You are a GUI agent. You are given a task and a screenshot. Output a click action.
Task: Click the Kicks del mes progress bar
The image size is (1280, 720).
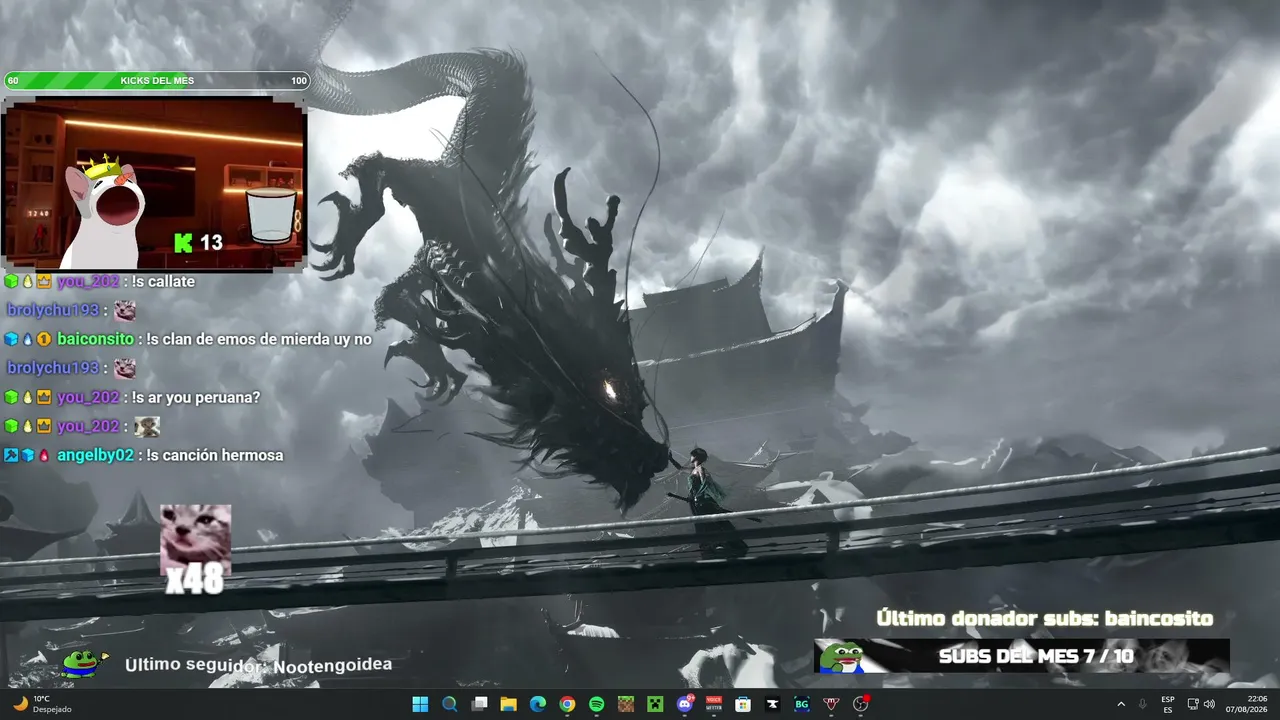(157, 81)
